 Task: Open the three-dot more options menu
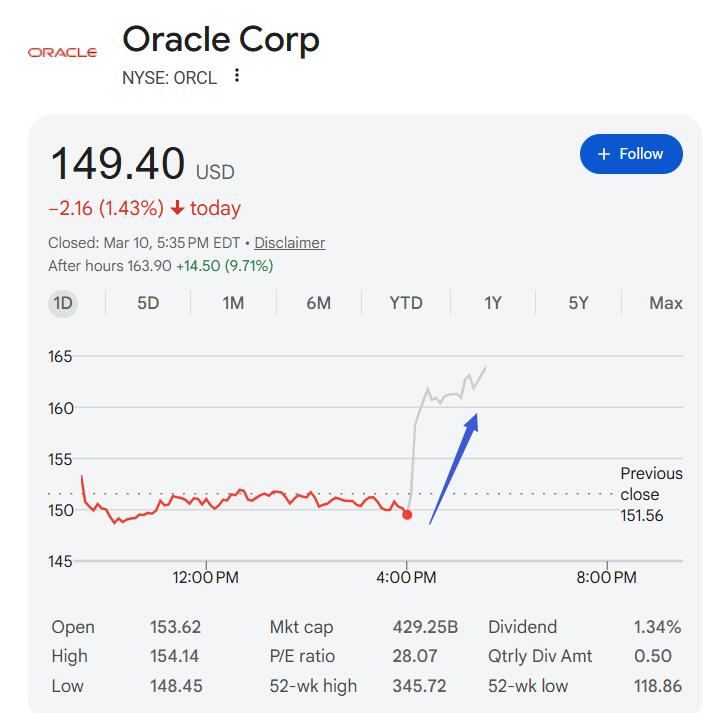237,75
